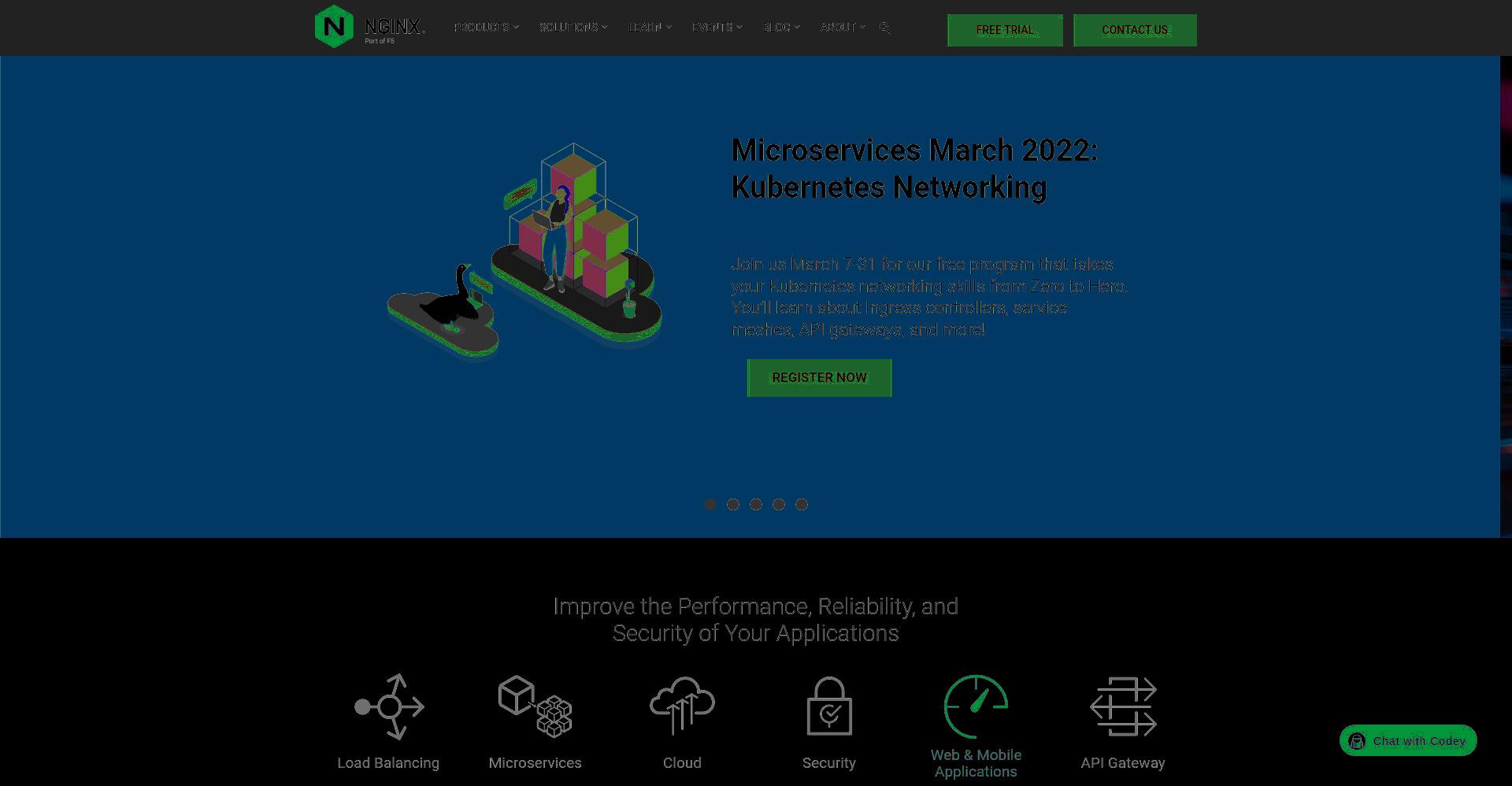The image size is (1512, 786).
Task: Click the Codey chat avatar icon
Action: click(1357, 741)
